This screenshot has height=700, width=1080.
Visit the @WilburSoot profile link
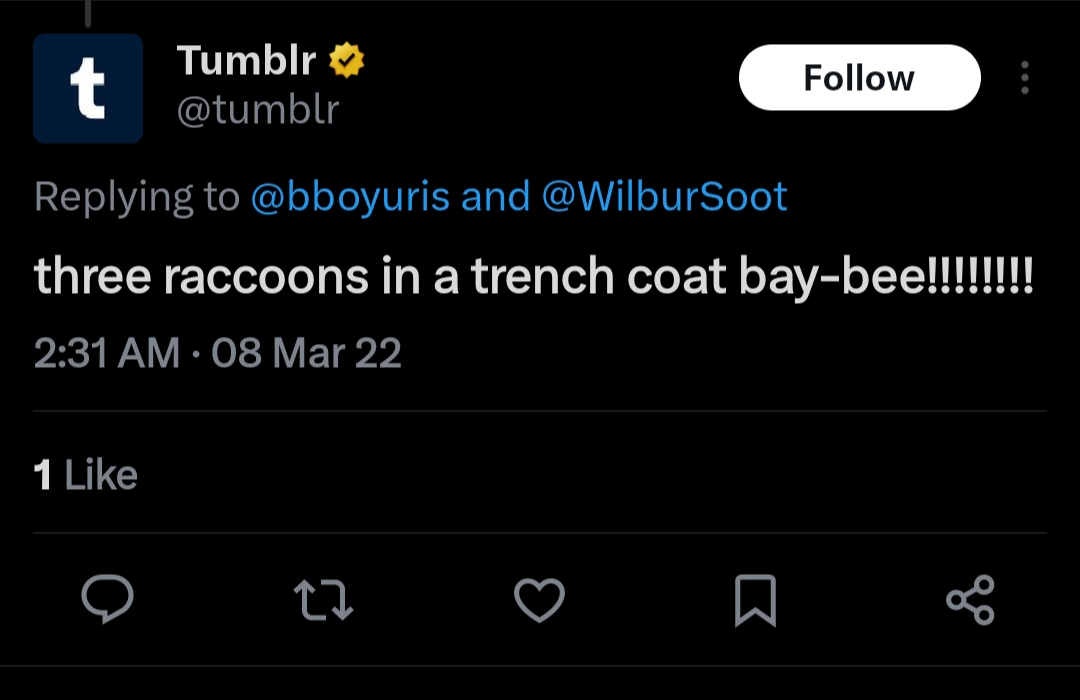point(664,197)
